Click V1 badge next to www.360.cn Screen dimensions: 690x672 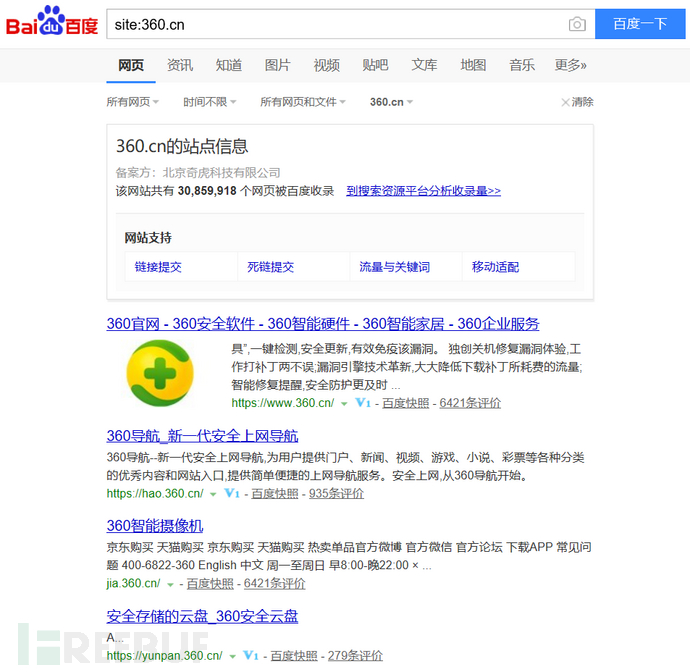(363, 403)
